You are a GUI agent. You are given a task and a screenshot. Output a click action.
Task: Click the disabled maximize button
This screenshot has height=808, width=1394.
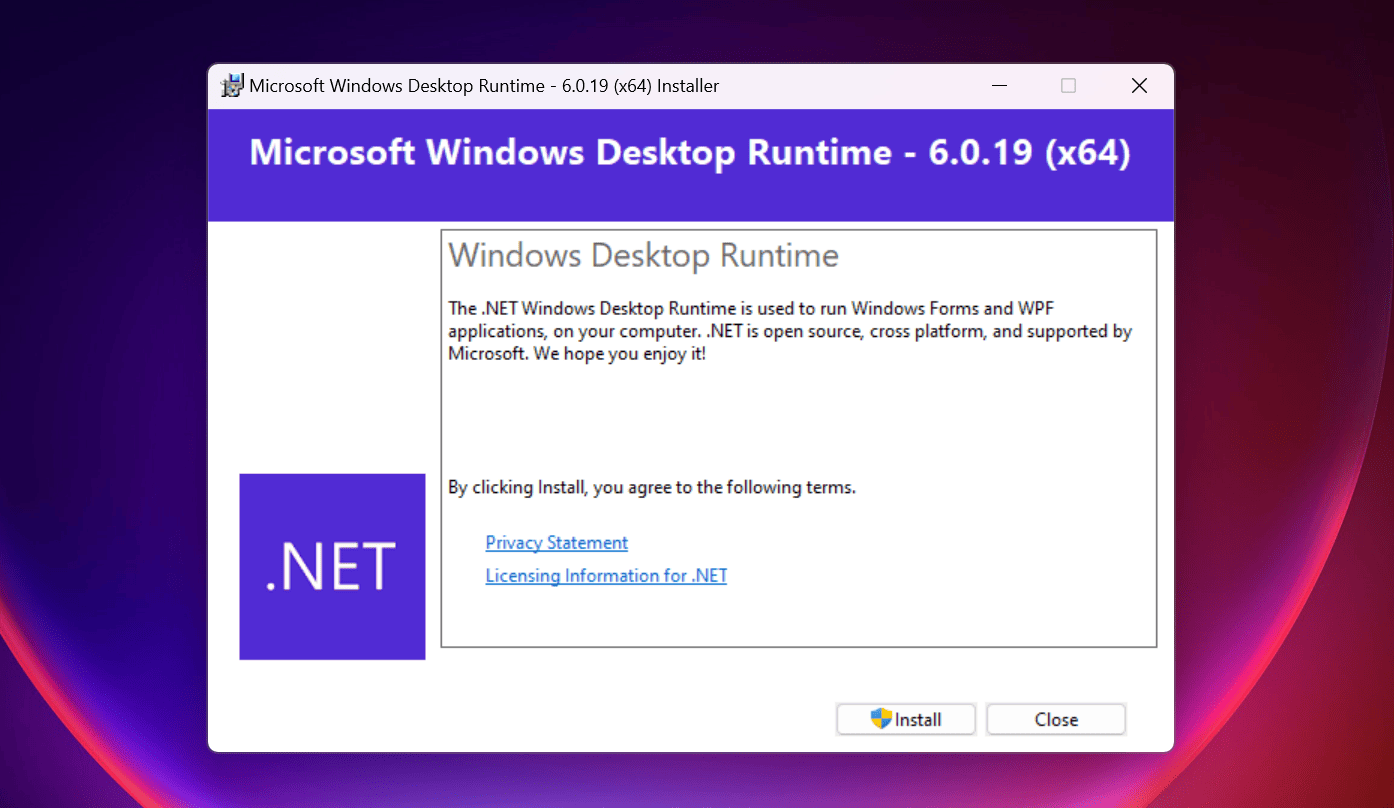(1068, 86)
